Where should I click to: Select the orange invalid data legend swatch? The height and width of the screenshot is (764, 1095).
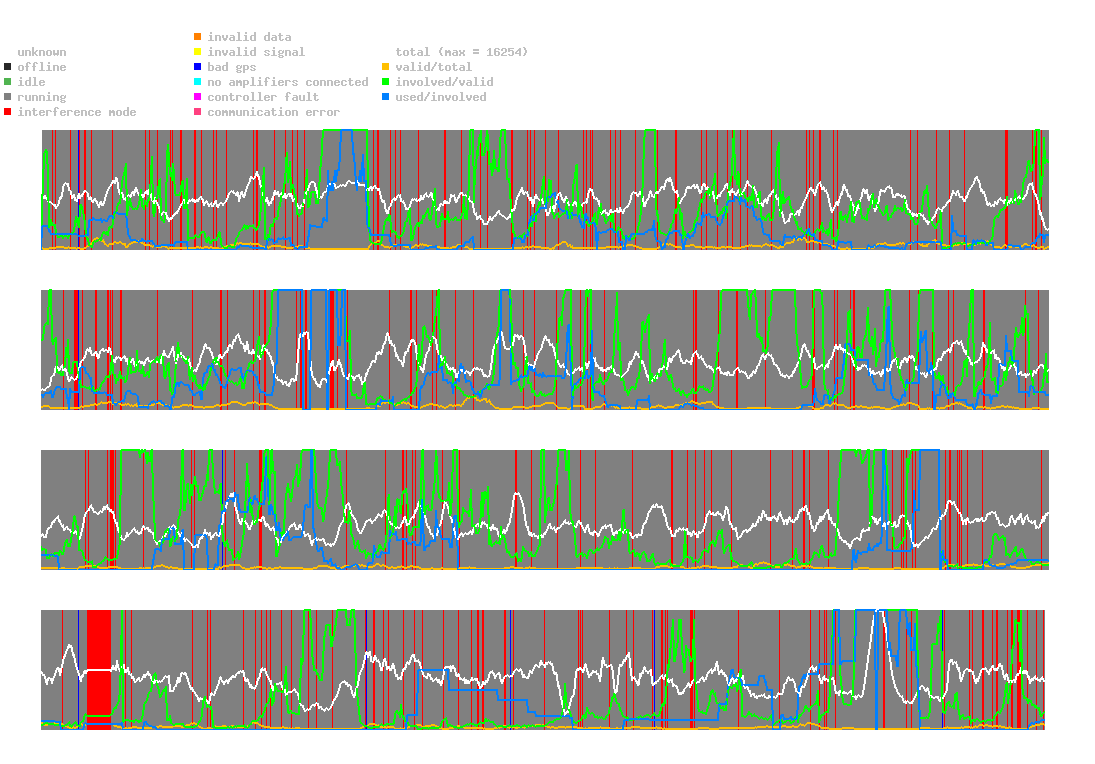198,37
